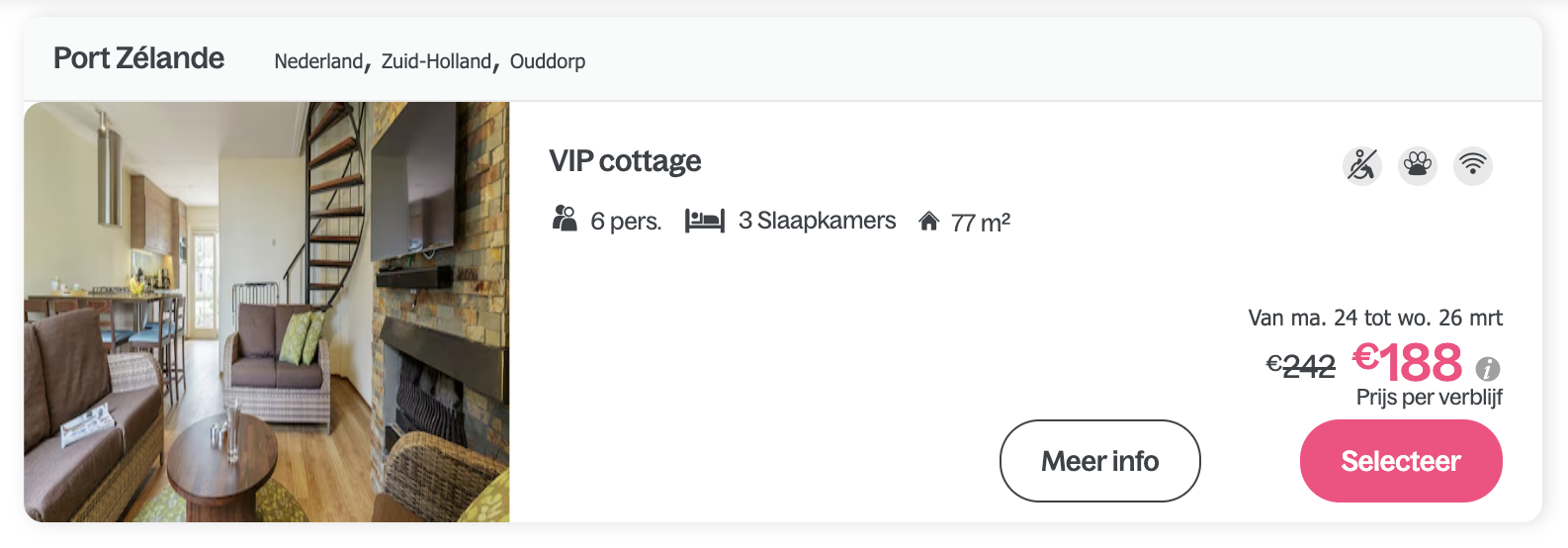Select the VIP cottage with Selecteer button
Viewport: 1568px width, 548px height.
[x=1401, y=461]
